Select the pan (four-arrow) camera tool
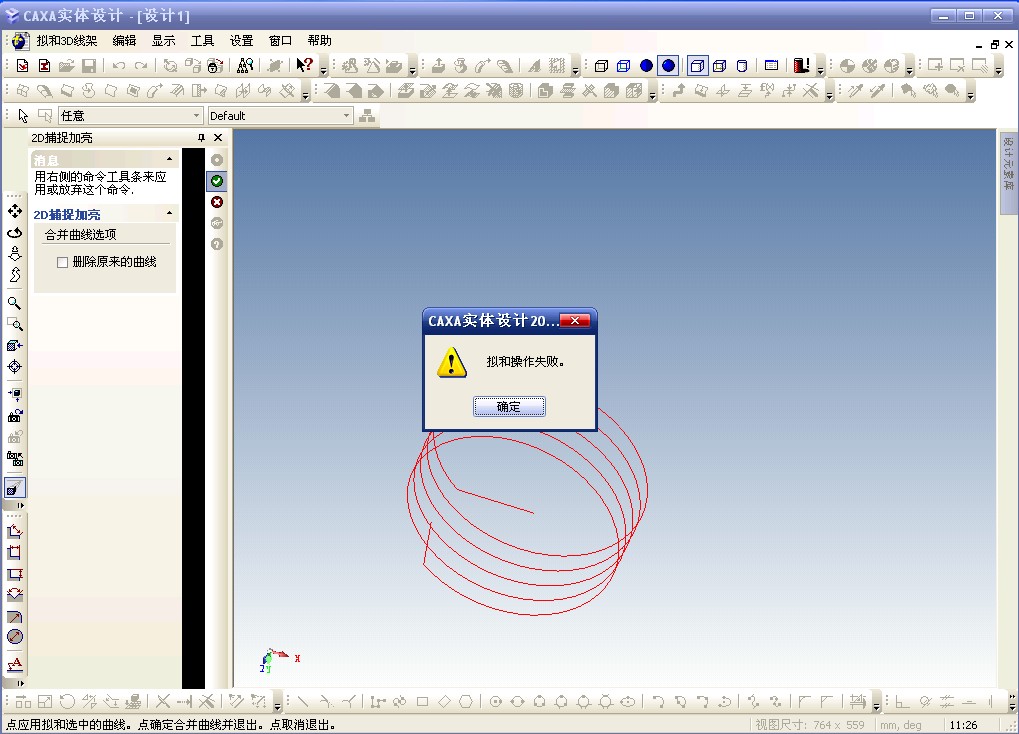This screenshot has width=1019, height=734. [x=14, y=211]
